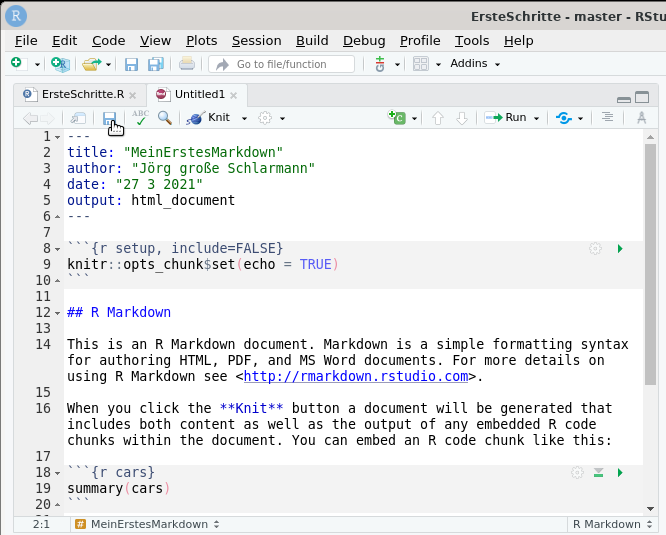Close the ErsteSchritte.R tab

[x=133, y=96]
